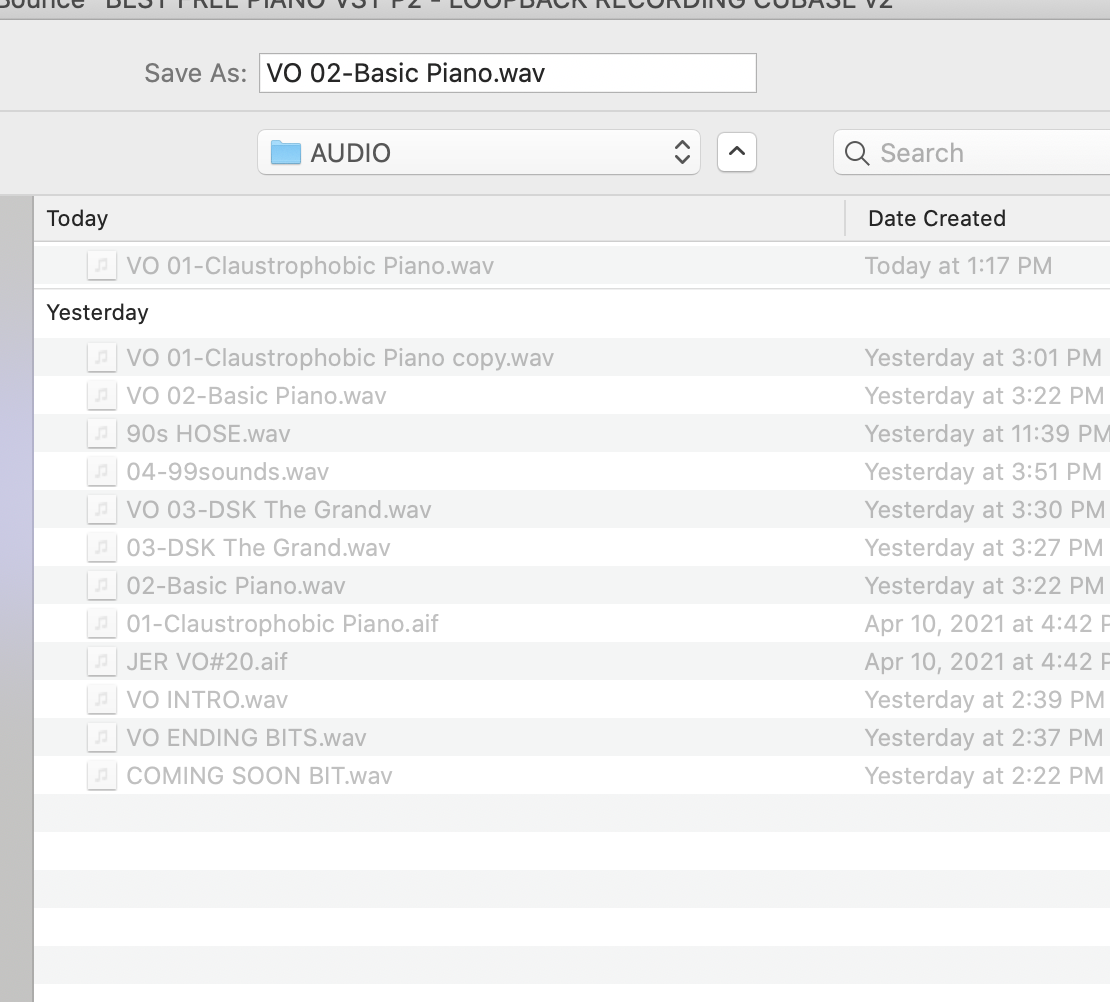Viewport: 1110px width, 1002px height.
Task: Click inside the Search field
Action: 980,153
